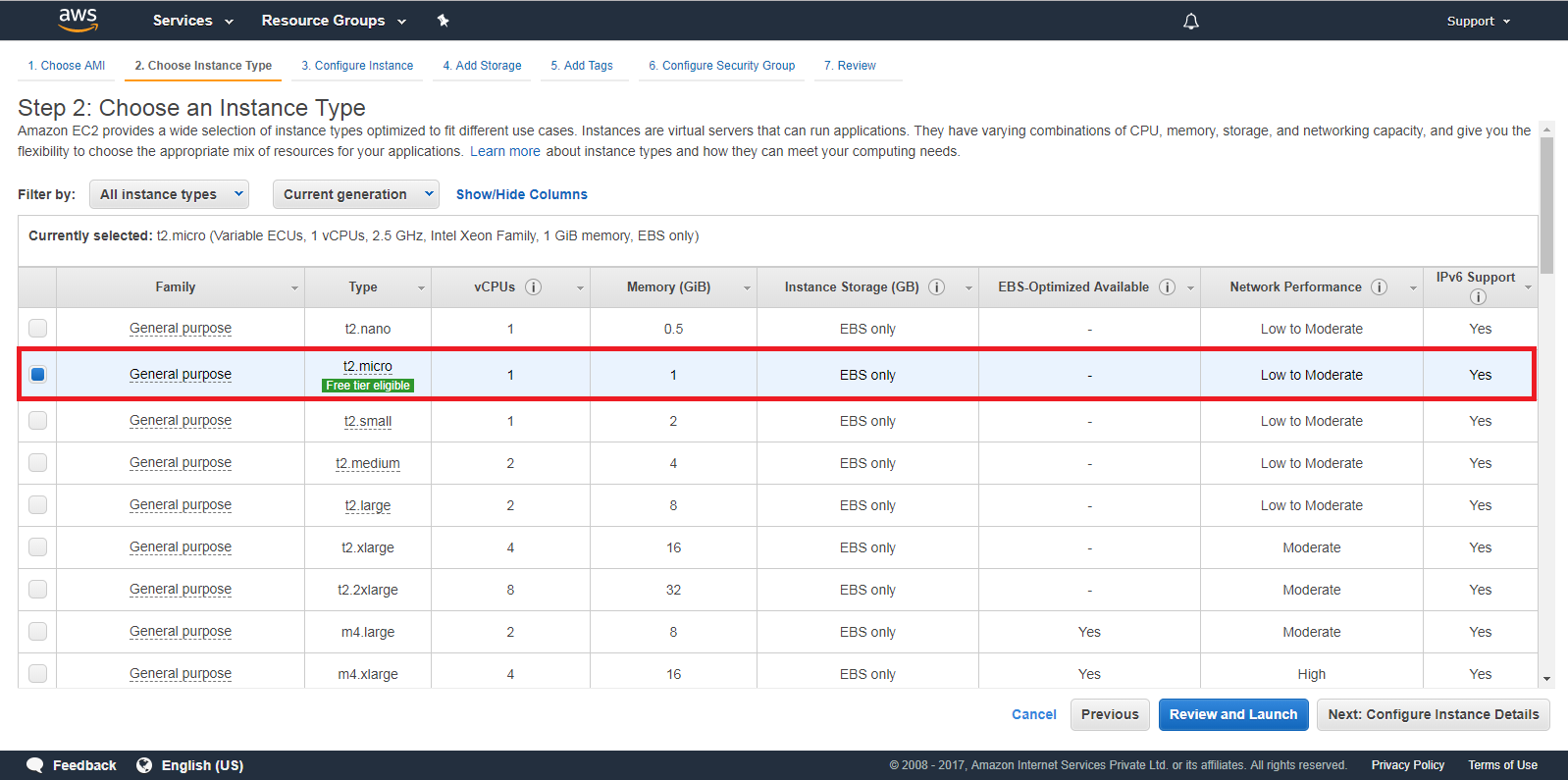Open the Support dropdown menu
The image size is (1568, 780).
(1479, 21)
